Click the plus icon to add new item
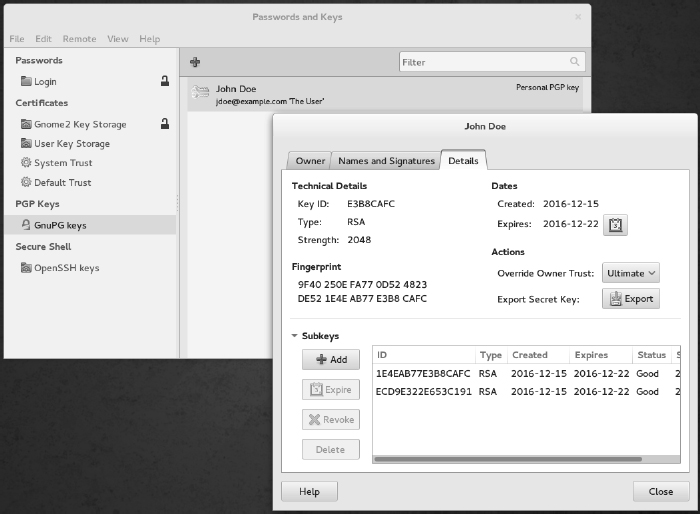 click(195, 62)
